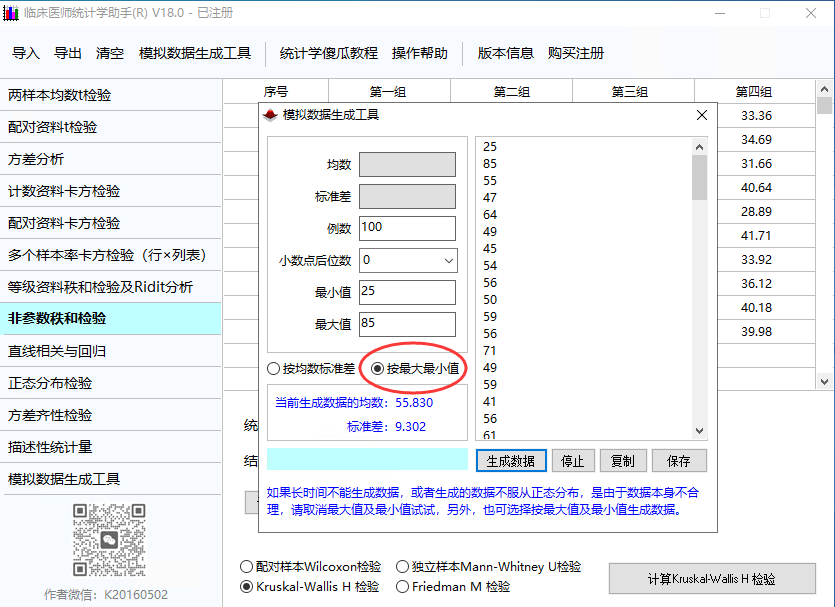The height and width of the screenshot is (607, 835).
Task: Click the value 71 in generated list
Action: (490, 351)
